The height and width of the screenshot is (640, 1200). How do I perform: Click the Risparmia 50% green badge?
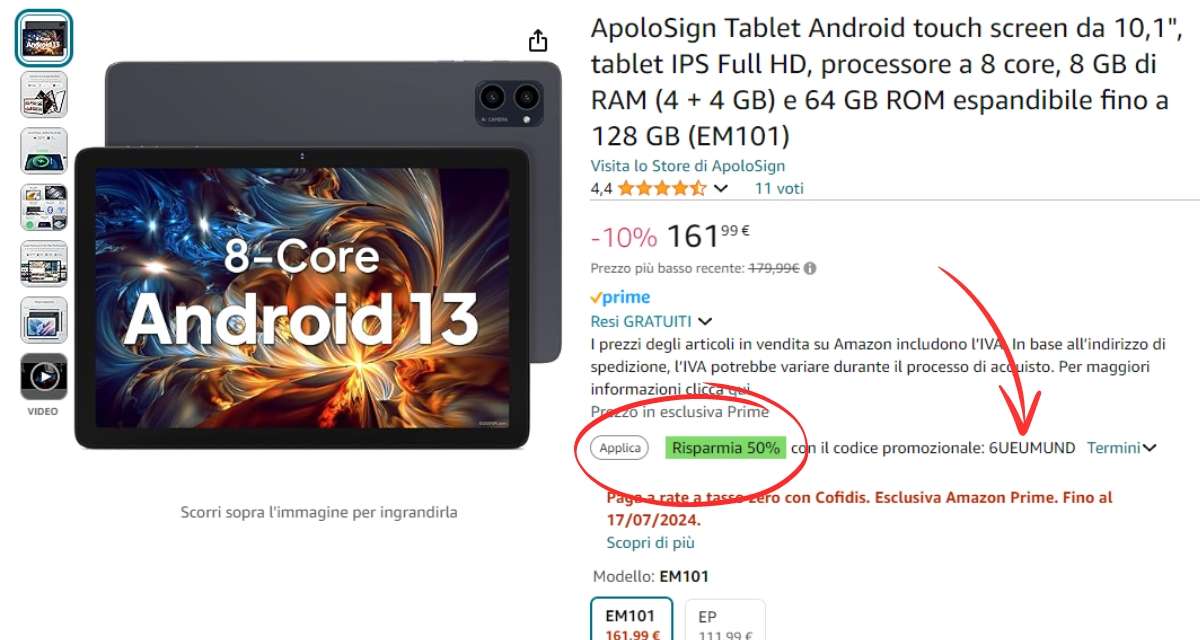pos(726,448)
